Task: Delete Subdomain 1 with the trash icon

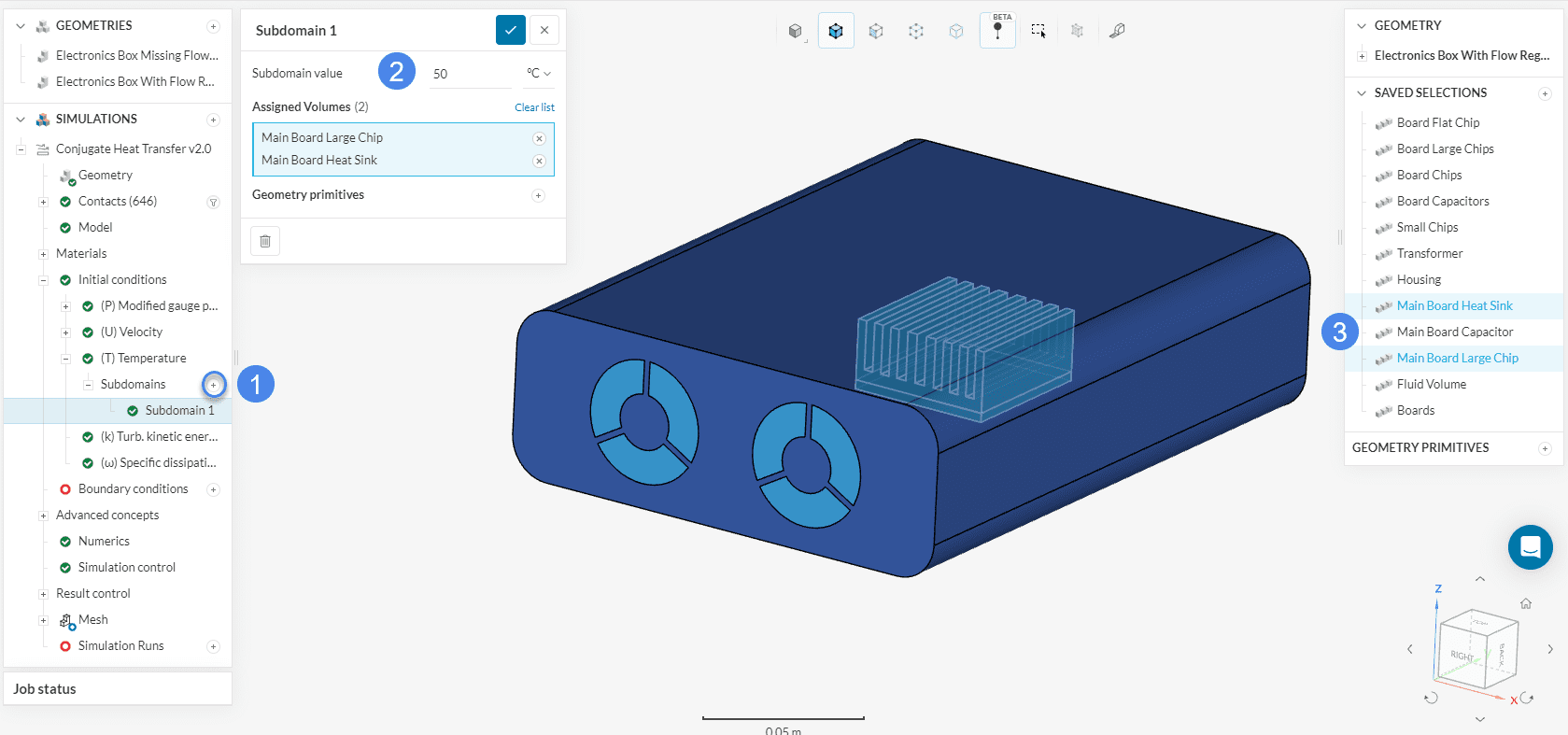Action: 265,241
